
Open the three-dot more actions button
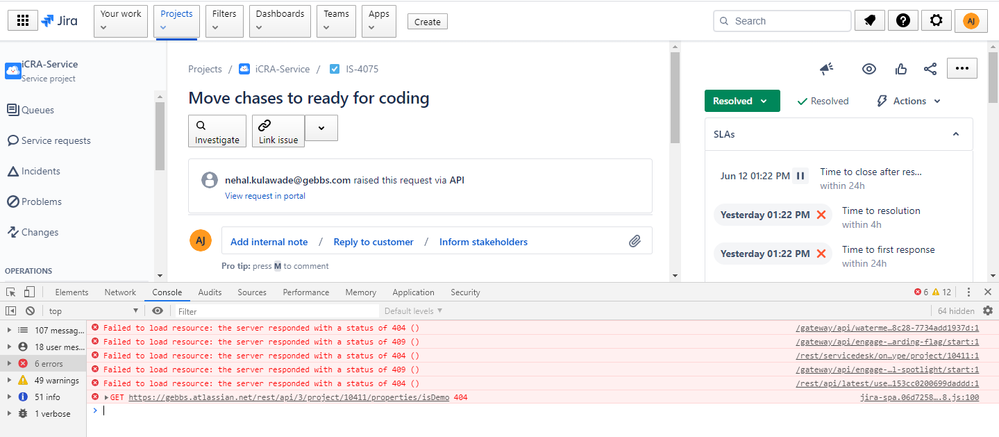[962, 69]
